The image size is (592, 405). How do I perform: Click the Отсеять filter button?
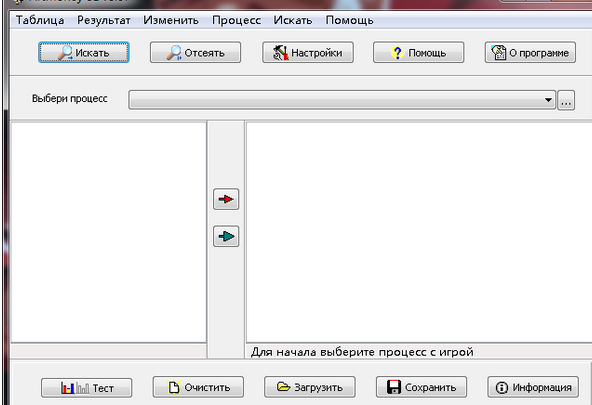click(195, 52)
